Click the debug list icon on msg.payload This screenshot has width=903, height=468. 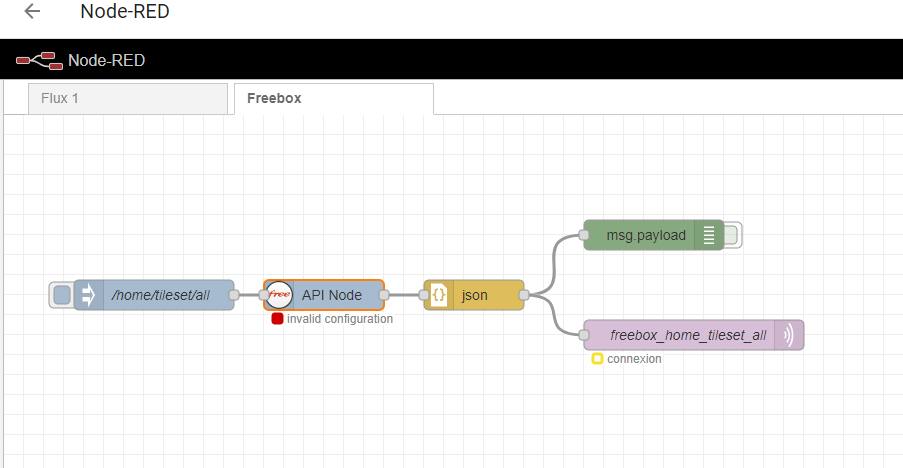(709, 235)
